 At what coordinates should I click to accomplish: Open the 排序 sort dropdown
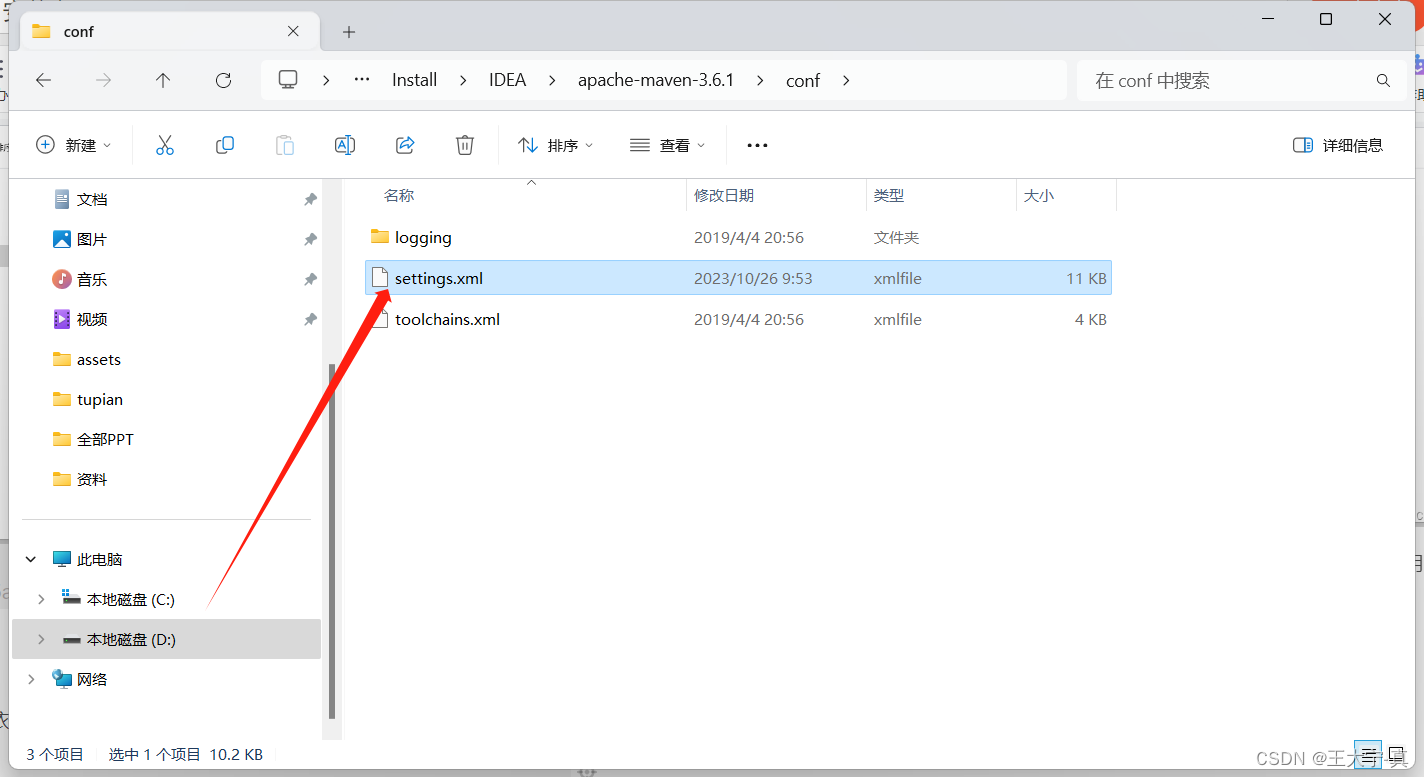coord(554,145)
